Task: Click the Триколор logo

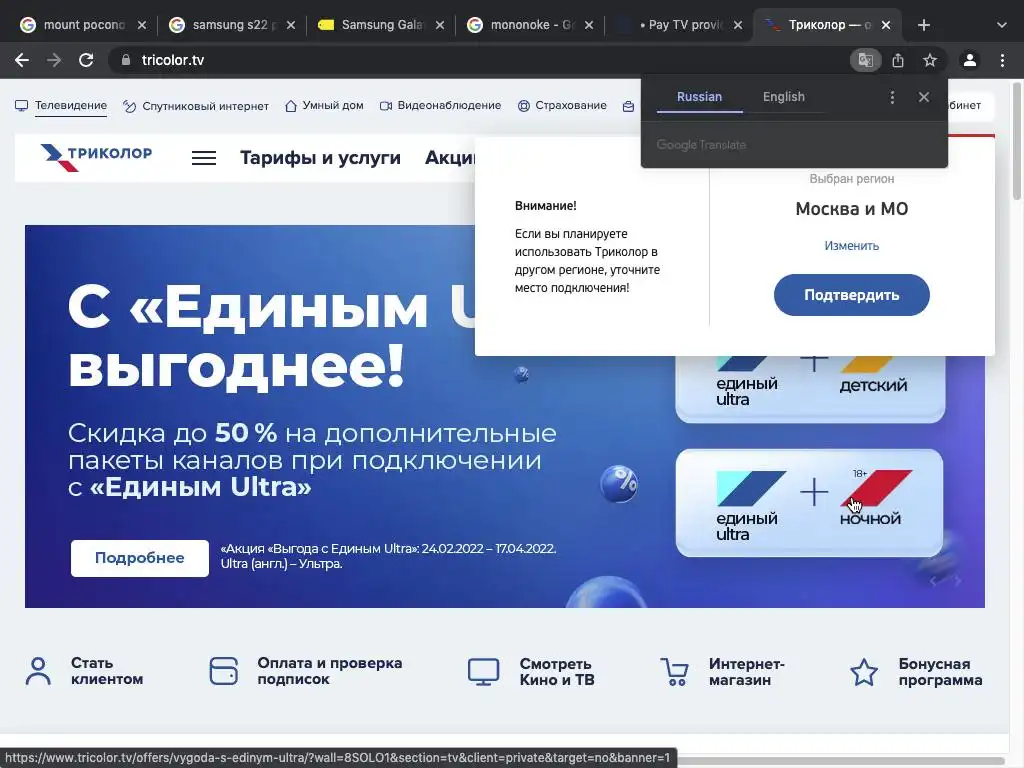Action: tap(96, 157)
